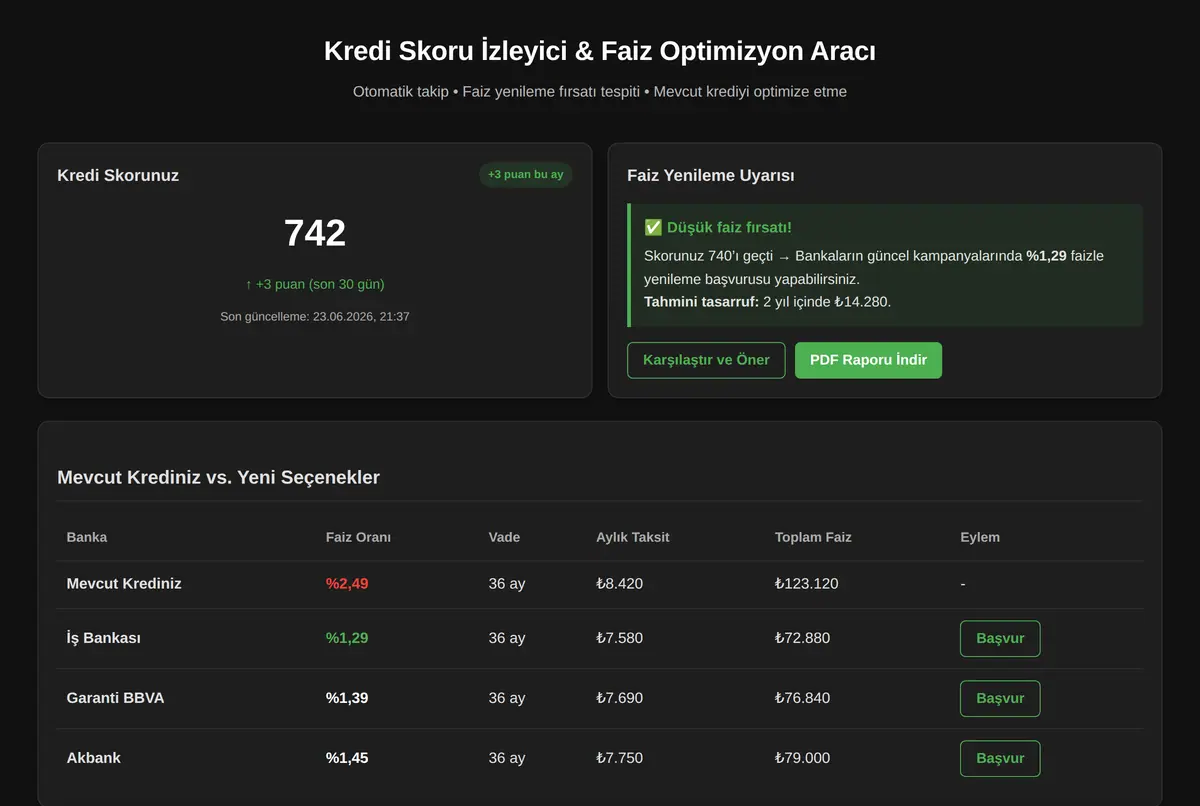Click the ₺79.000 total interest
The width and height of the screenshot is (1200, 806).
click(x=802, y=758)
